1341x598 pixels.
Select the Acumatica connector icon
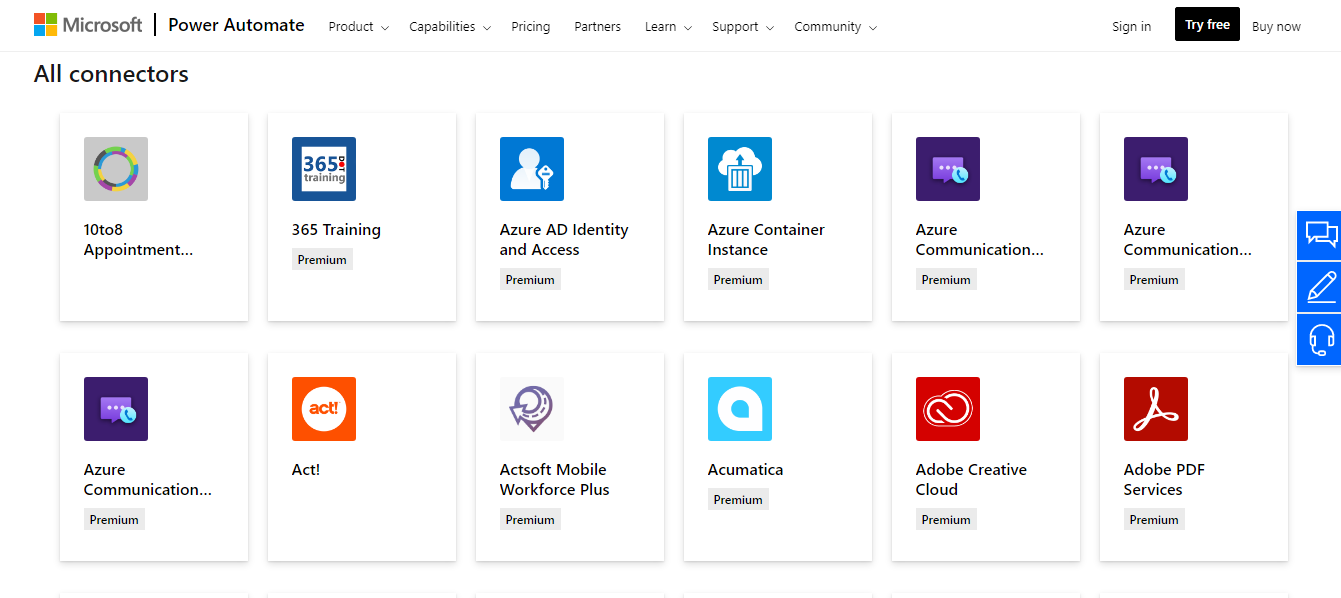pos(739,409)
